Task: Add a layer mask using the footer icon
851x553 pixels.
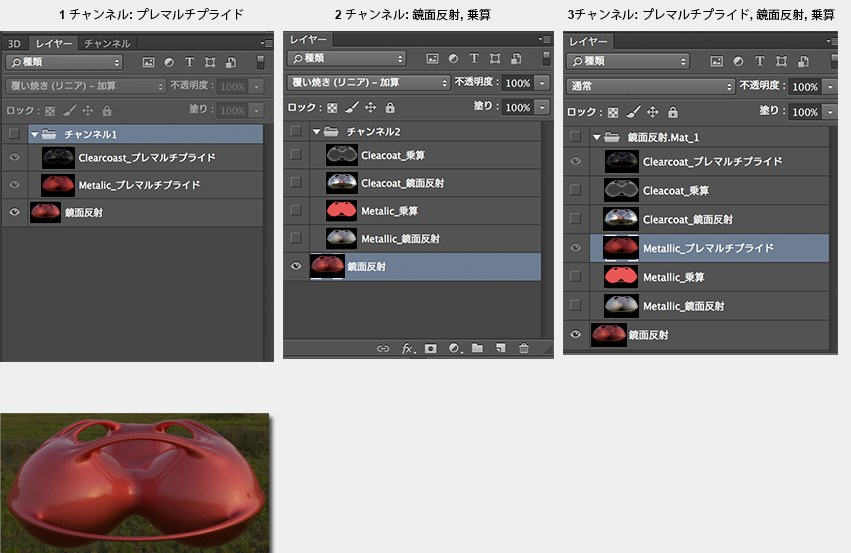Action: (430, 348)
